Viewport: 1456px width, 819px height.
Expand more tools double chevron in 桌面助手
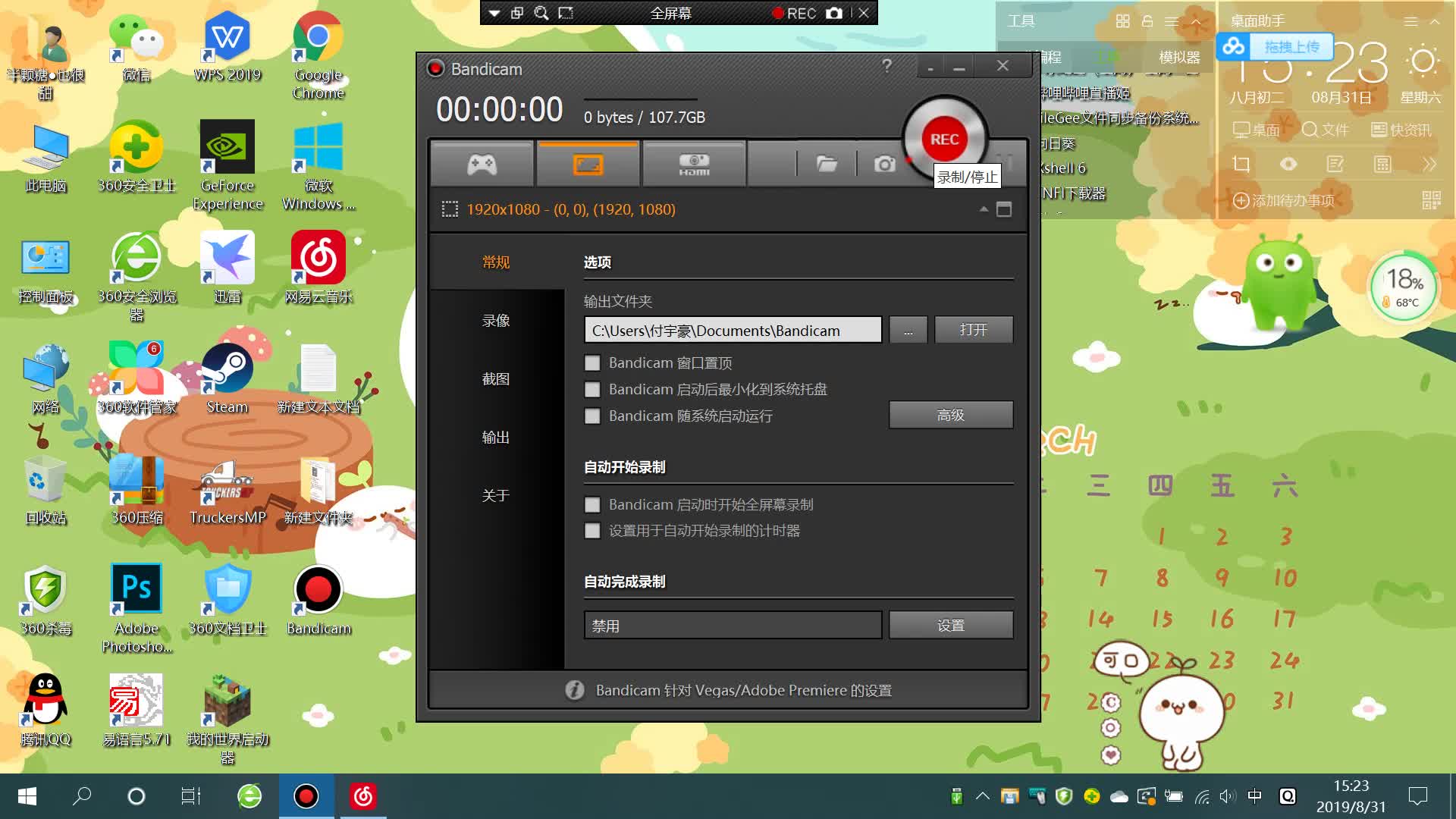coord(1429,164)
